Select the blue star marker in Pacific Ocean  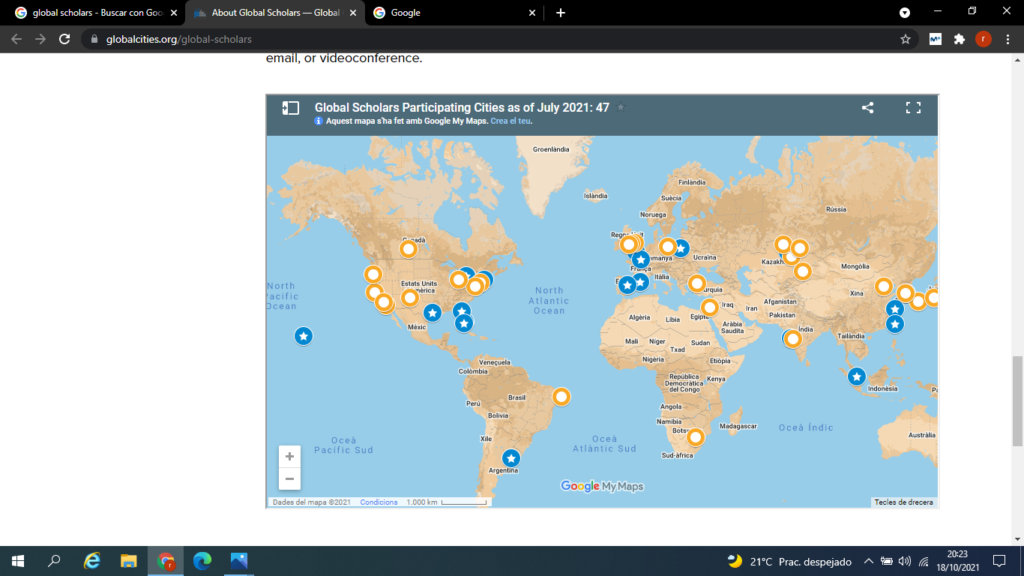[303, 336]
